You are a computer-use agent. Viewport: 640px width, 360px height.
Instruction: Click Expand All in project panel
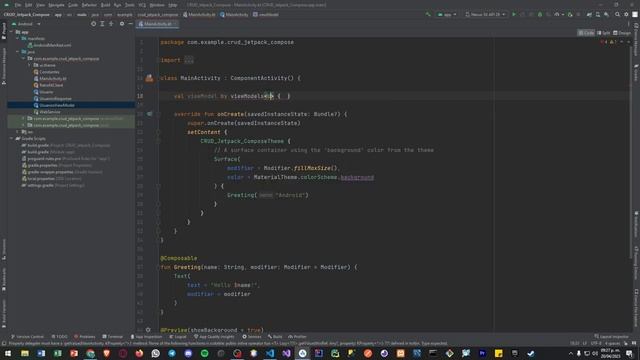102,24
